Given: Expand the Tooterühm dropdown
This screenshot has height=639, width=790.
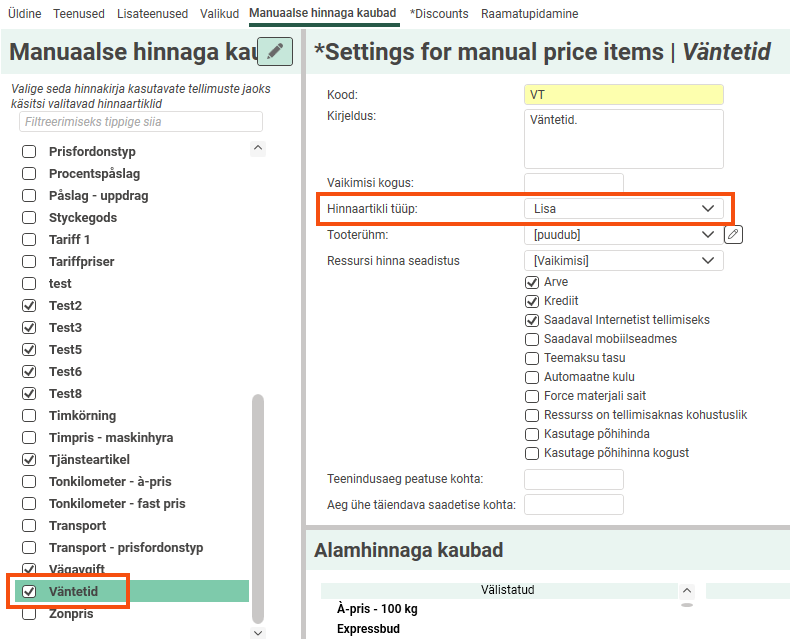Looking at the screenshot, I should (622, 235).
